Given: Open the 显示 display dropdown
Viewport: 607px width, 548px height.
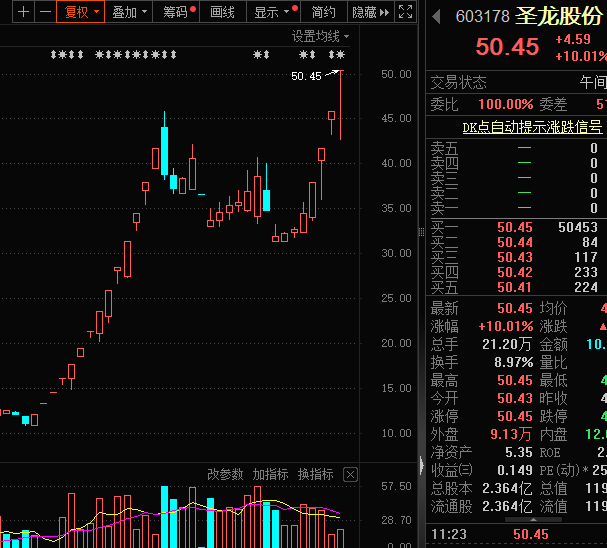Looking at the screenshot, I should click(272, 12).
